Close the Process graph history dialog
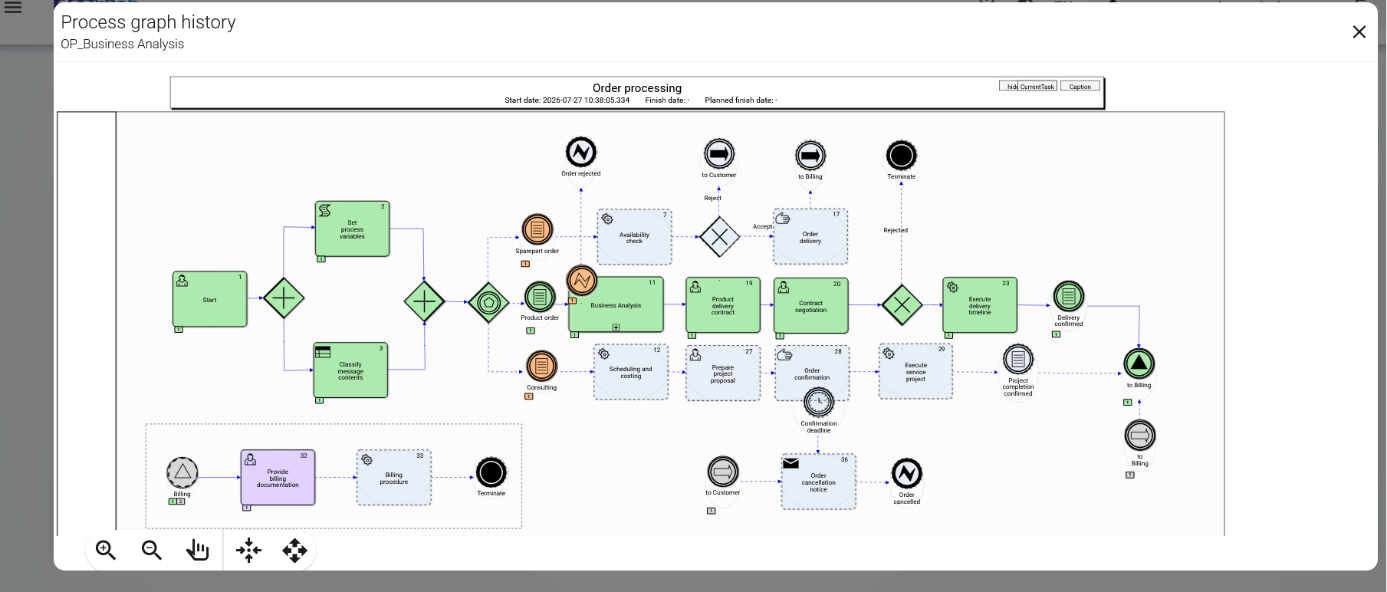Viewport: 1387px width, 592px height. tap(1359, 32)
